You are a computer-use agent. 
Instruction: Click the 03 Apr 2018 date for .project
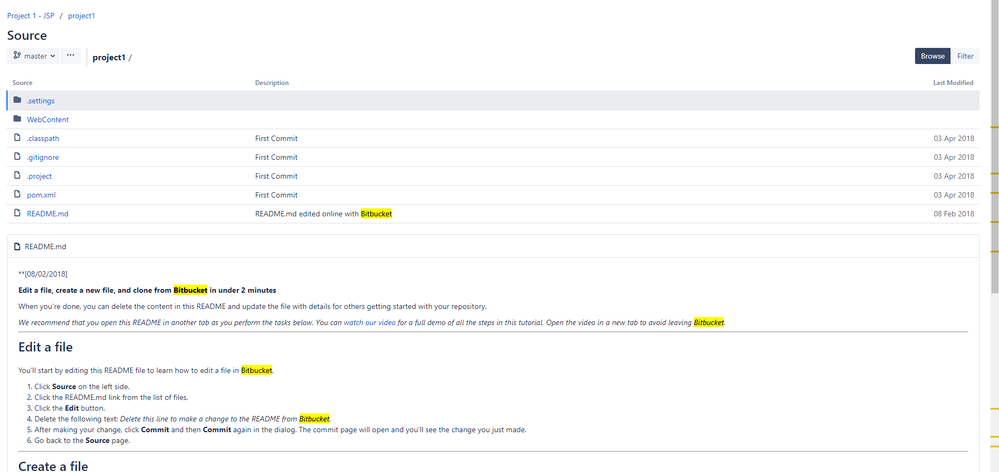[954, 176]
